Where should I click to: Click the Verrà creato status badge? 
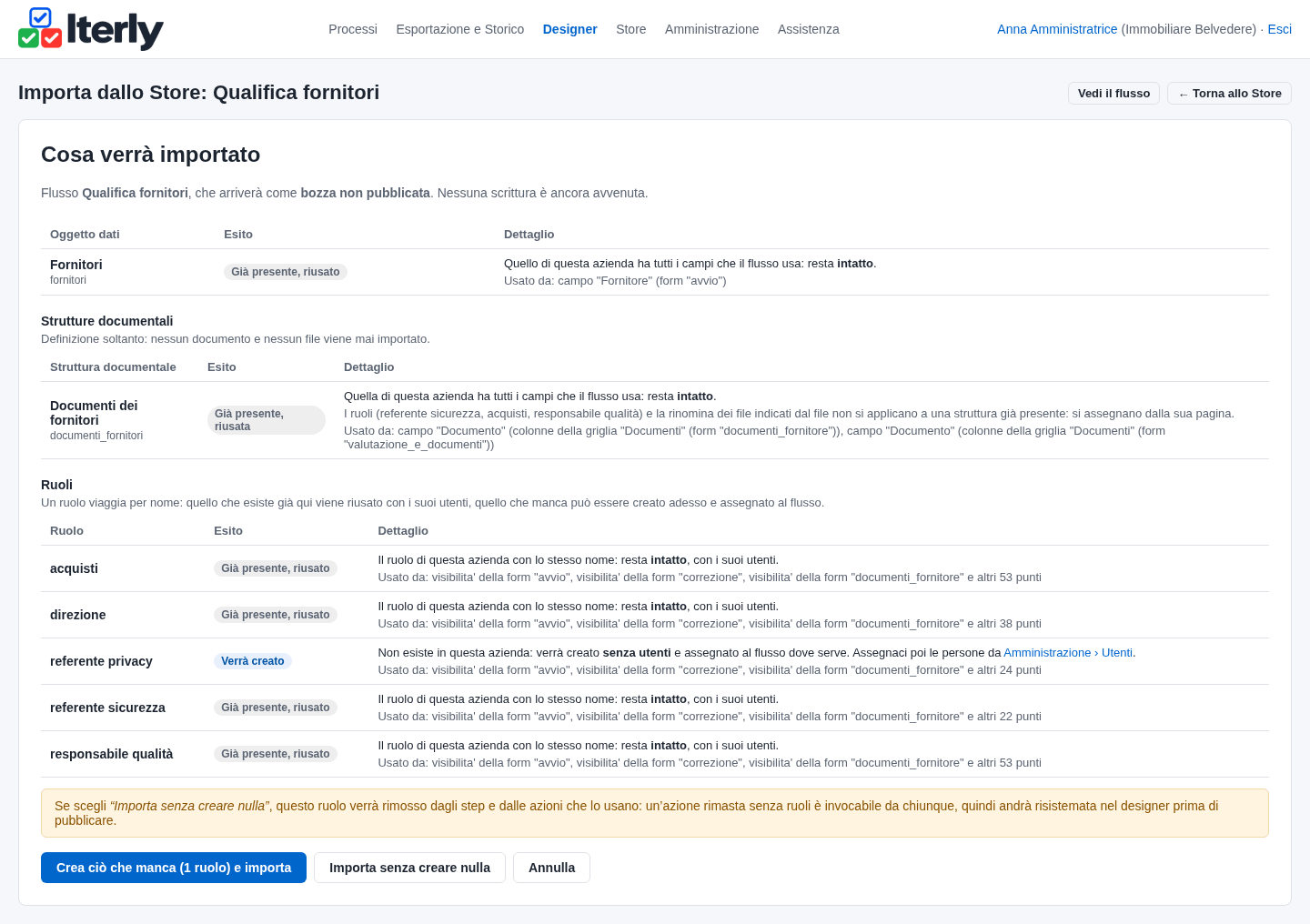253,661
